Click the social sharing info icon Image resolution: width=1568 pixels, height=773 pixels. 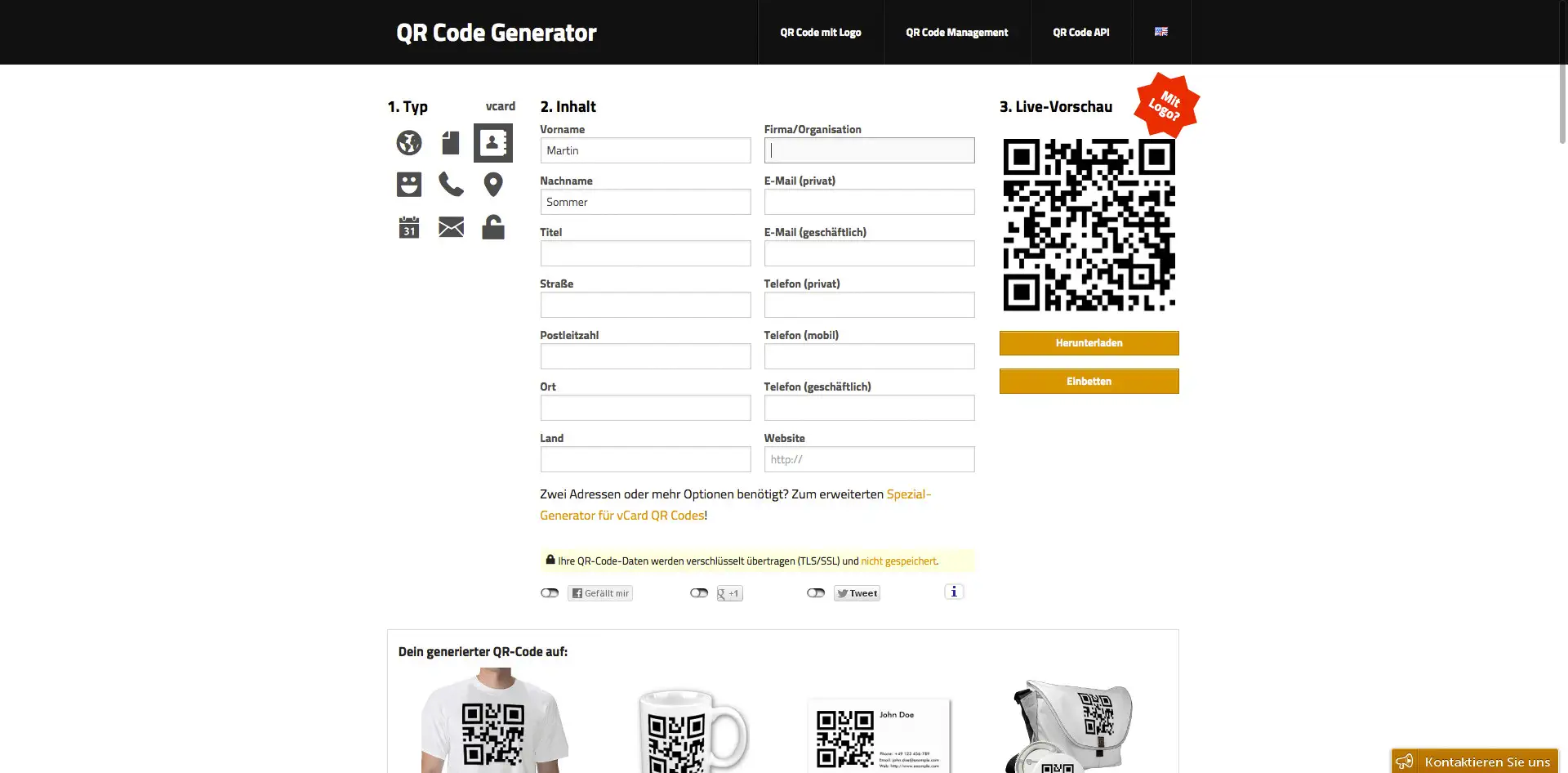954,592
